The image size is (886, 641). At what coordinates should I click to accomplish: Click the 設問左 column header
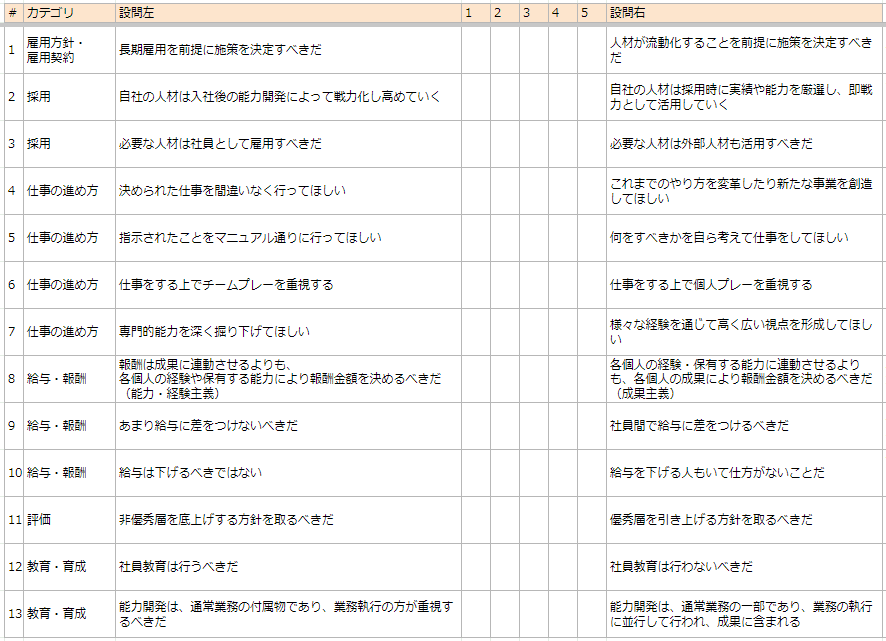[288, 13]
